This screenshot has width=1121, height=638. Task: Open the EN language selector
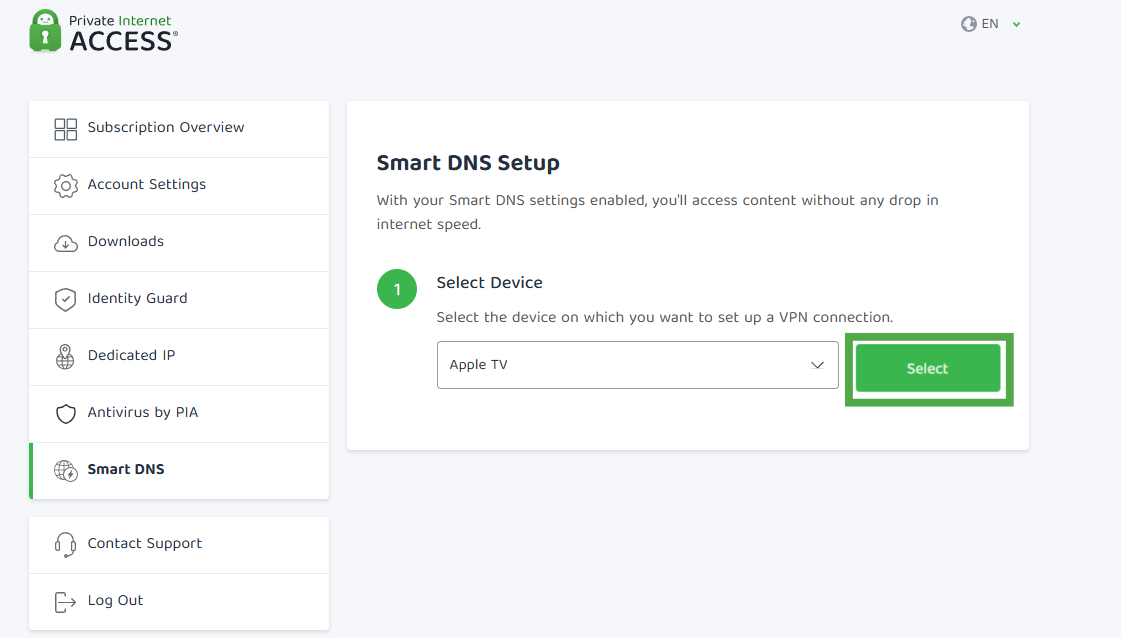pos(990,24)
